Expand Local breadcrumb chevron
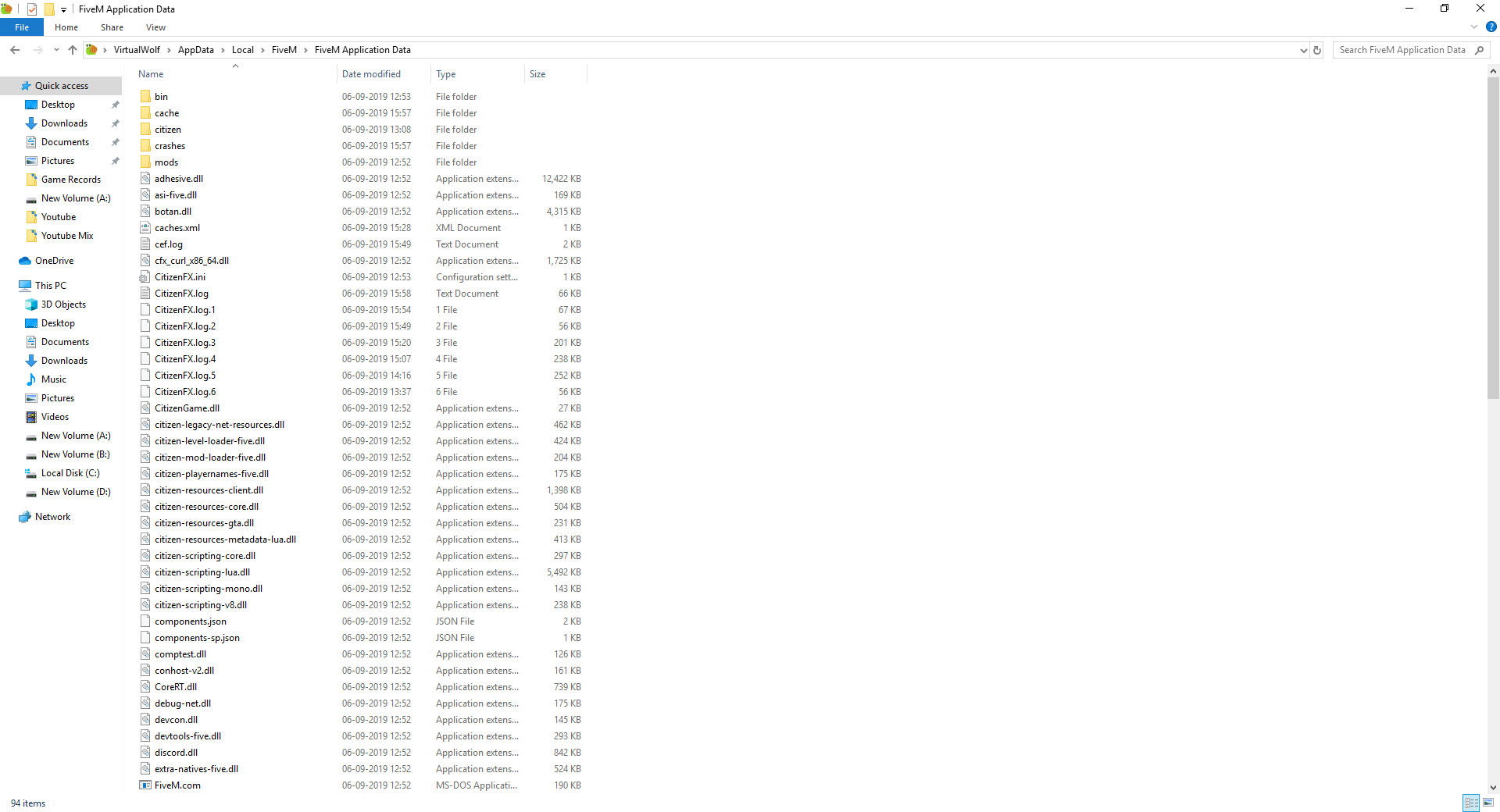This screenshot has width=1500, height=812. pos(262,50)
